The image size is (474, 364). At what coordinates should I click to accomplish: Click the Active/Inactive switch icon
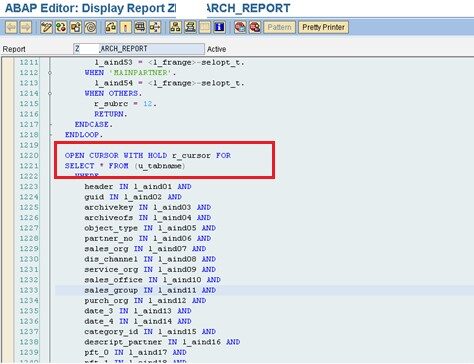pos(61,27)
